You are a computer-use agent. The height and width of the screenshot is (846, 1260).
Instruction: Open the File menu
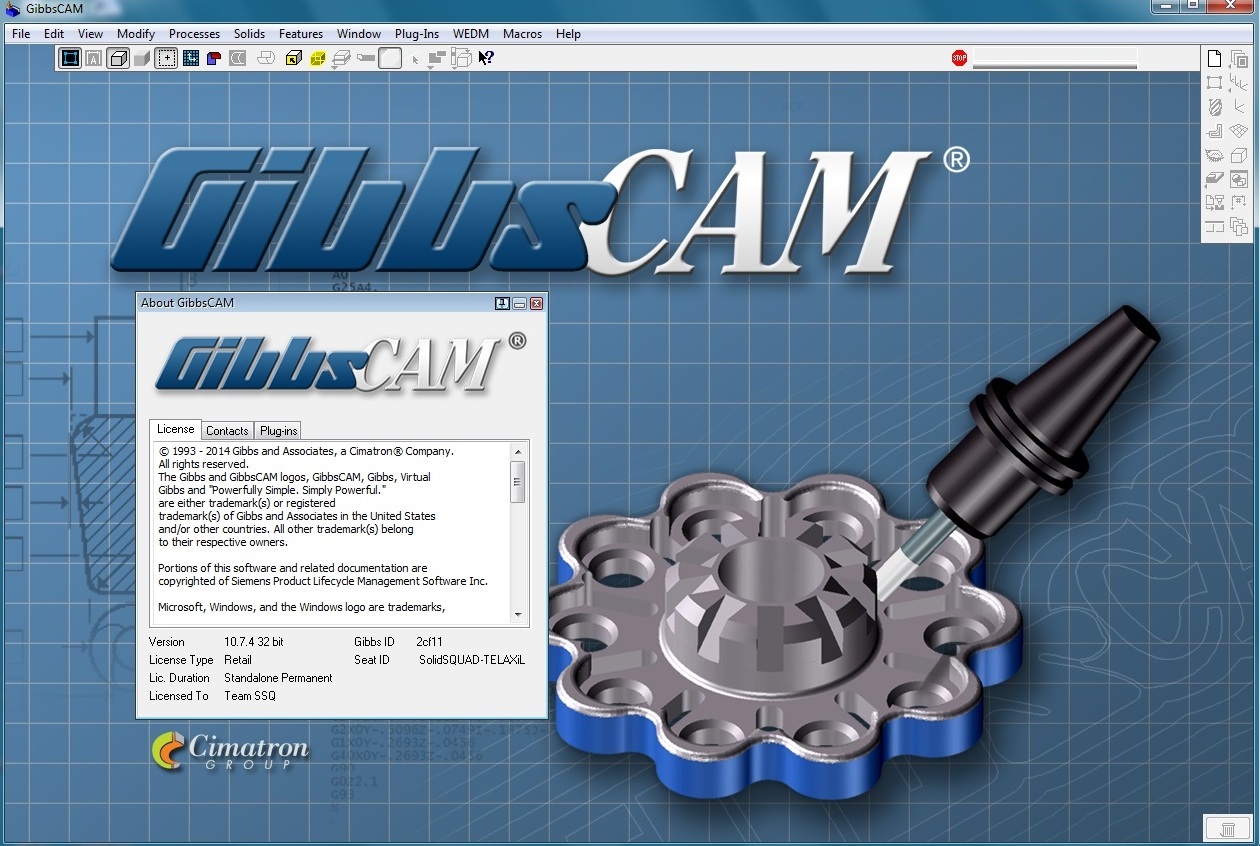(x=21, y=33)
